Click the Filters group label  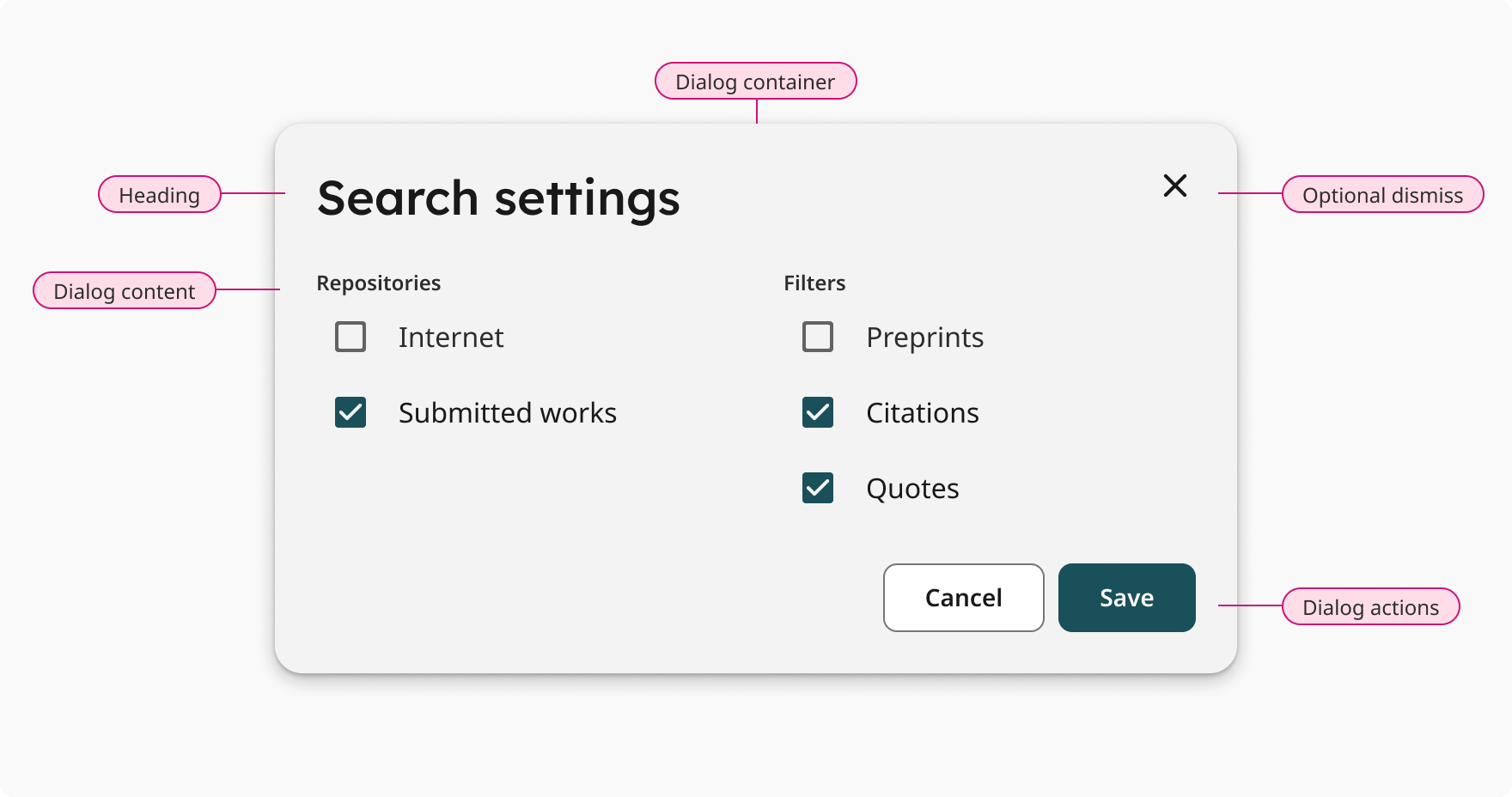[814, 283]
